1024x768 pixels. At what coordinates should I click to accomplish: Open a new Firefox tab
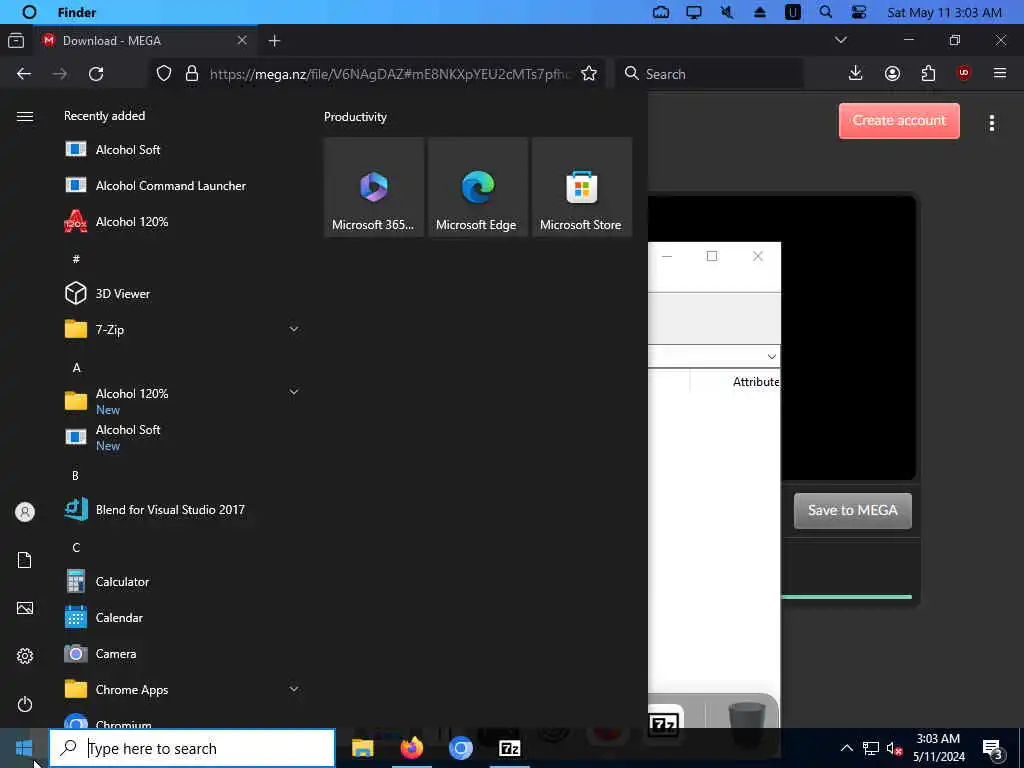(x=274, y=40)
